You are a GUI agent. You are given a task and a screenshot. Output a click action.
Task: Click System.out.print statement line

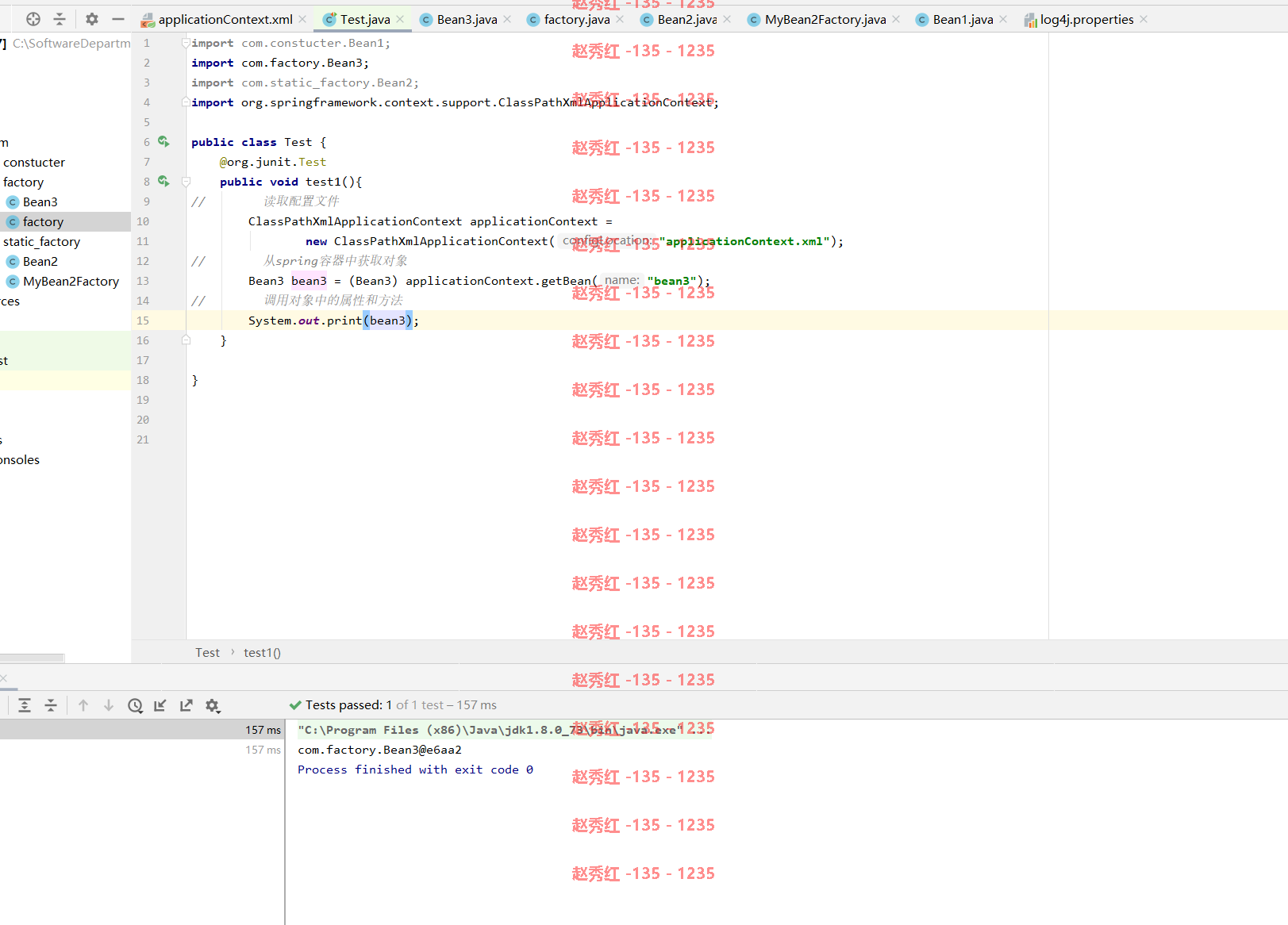333,320
